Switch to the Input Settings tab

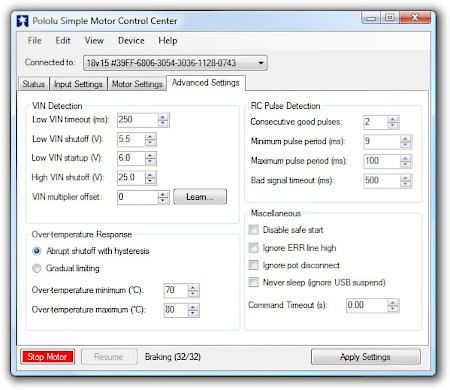click(x=78, y=84)
